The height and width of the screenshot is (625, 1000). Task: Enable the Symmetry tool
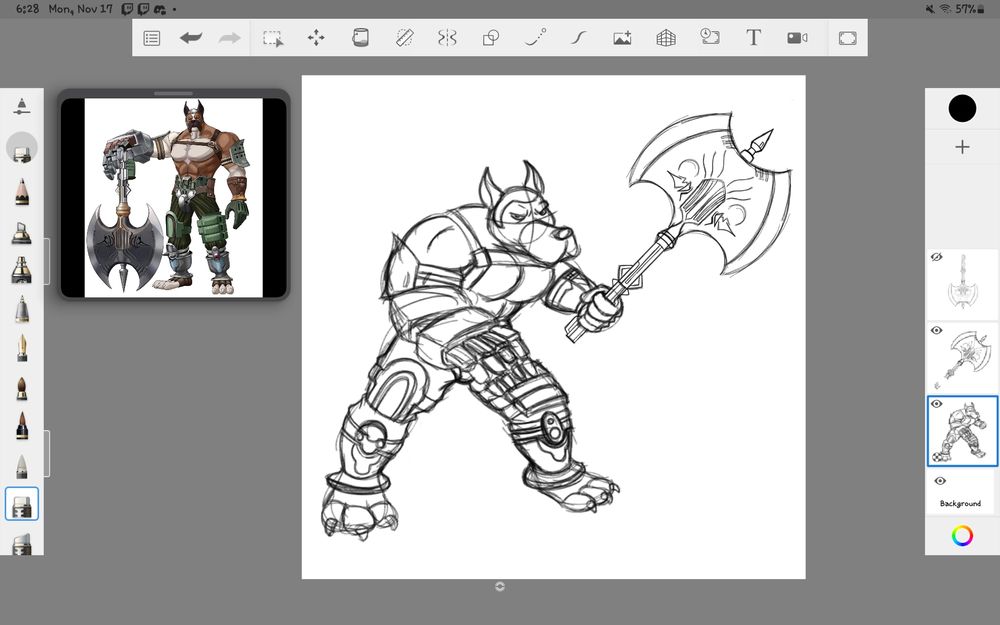(447, 38)
